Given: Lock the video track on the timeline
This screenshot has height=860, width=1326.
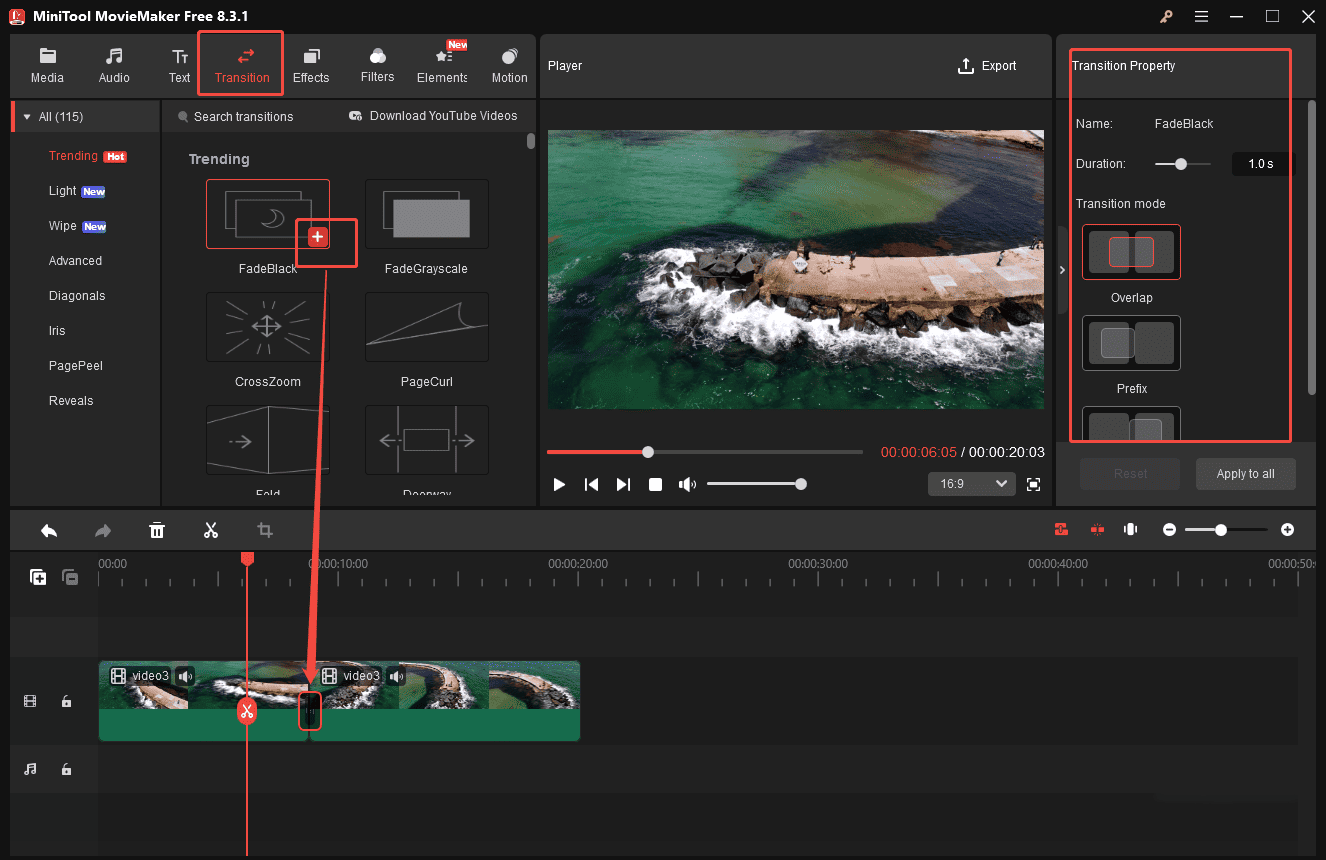Looking at the screenshot, I should click(66, 701).
